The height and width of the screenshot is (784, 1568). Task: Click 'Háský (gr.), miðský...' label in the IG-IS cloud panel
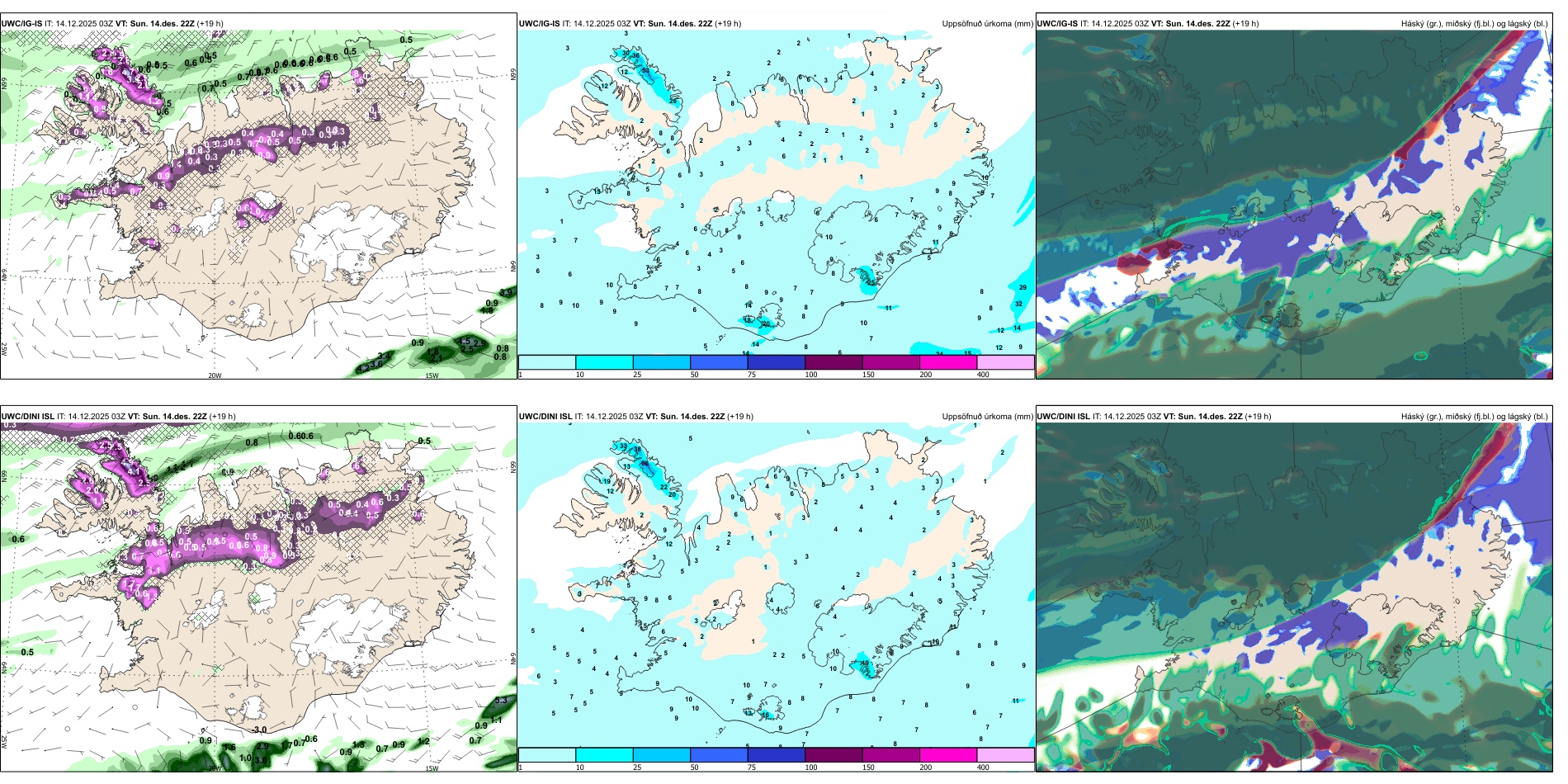[x=1475, y=24]
